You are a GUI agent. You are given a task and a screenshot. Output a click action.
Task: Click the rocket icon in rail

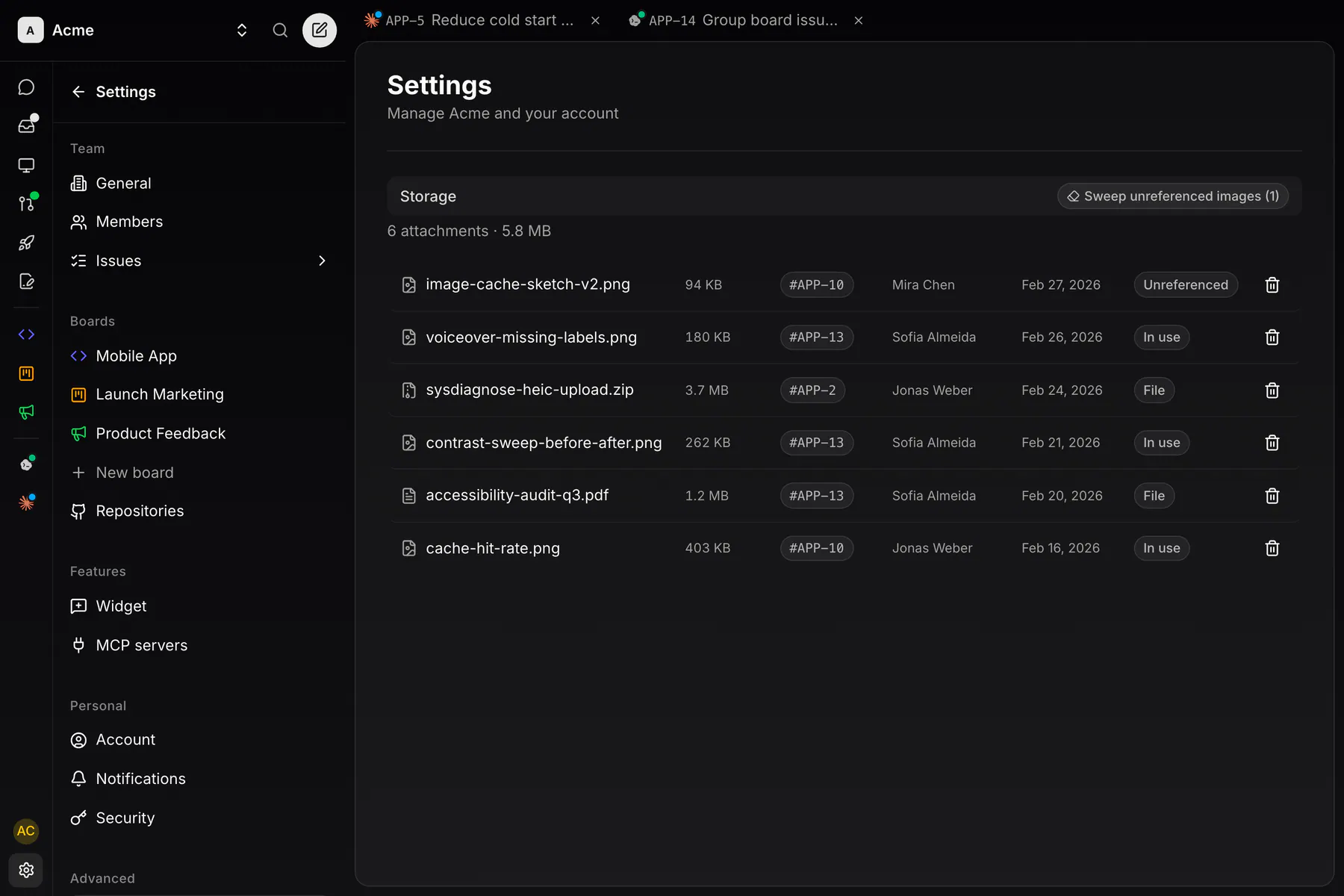(26, 243)
